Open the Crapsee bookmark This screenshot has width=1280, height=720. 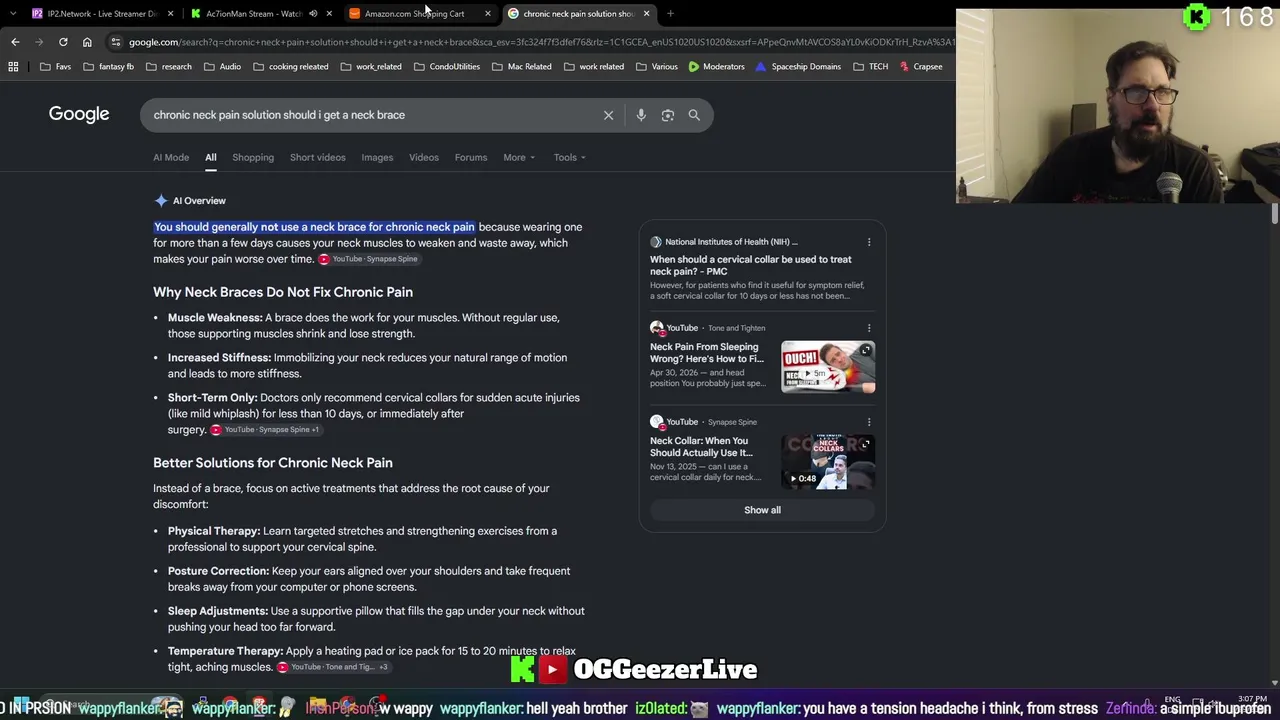pos(921,67)
